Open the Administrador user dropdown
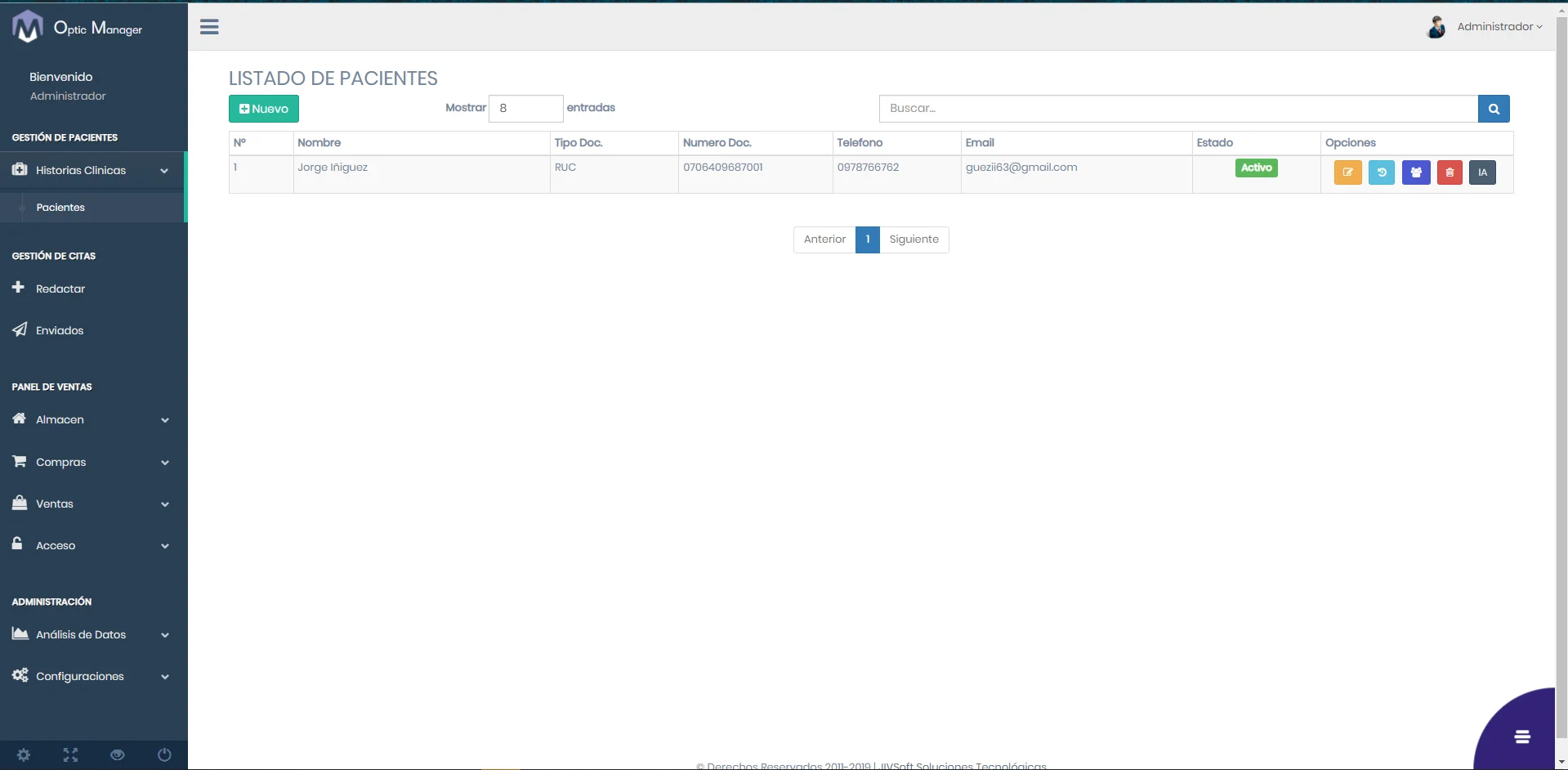The image size is (1568, 770). pos(1498,27)
